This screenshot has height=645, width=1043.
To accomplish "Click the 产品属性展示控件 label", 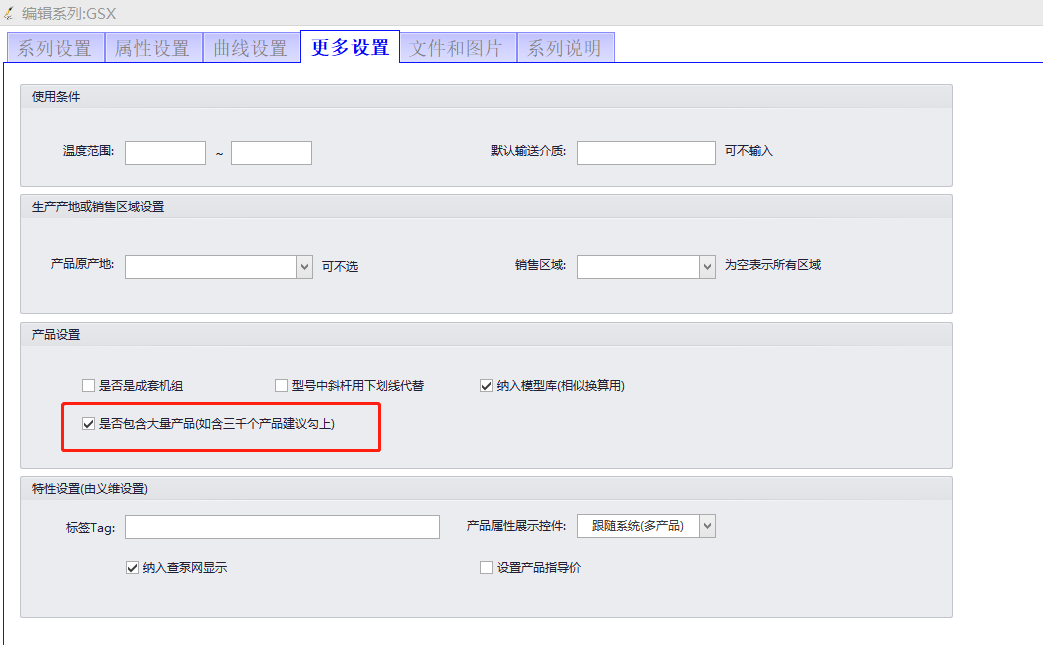I will tap(516, 526).
